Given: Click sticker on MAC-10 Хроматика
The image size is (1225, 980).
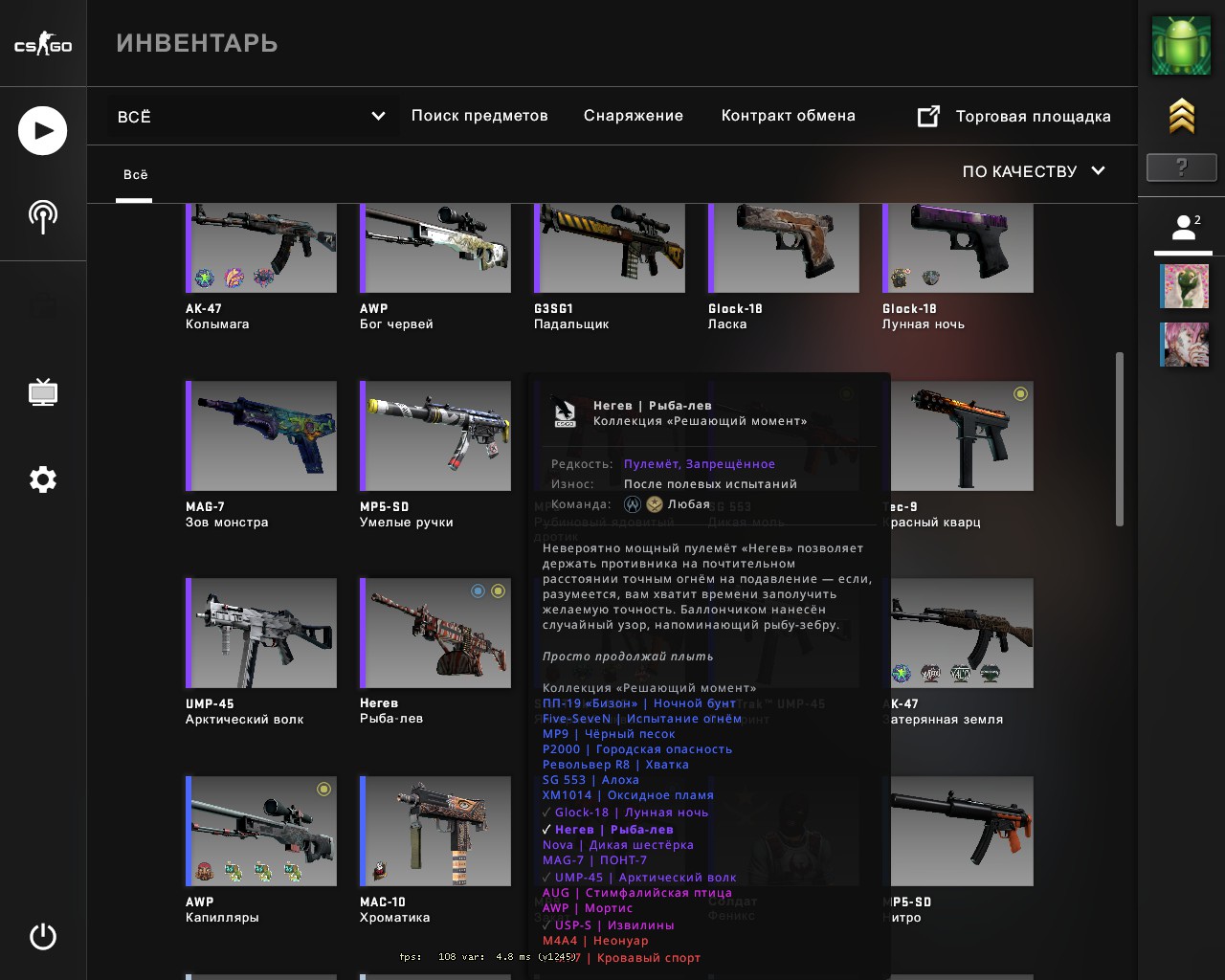Looking at the screenshot, I should point(380,871).
